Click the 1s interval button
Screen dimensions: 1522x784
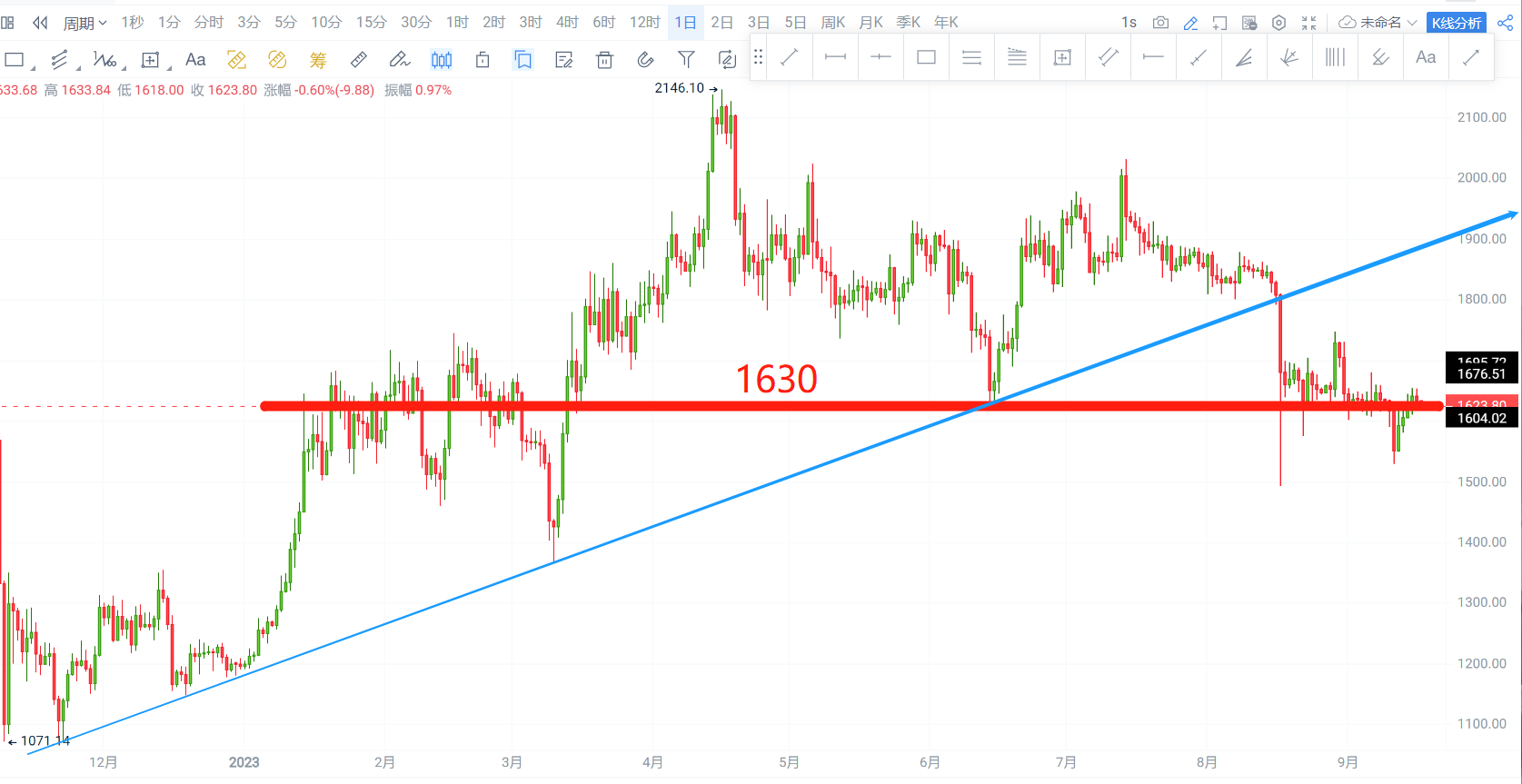1129,23
